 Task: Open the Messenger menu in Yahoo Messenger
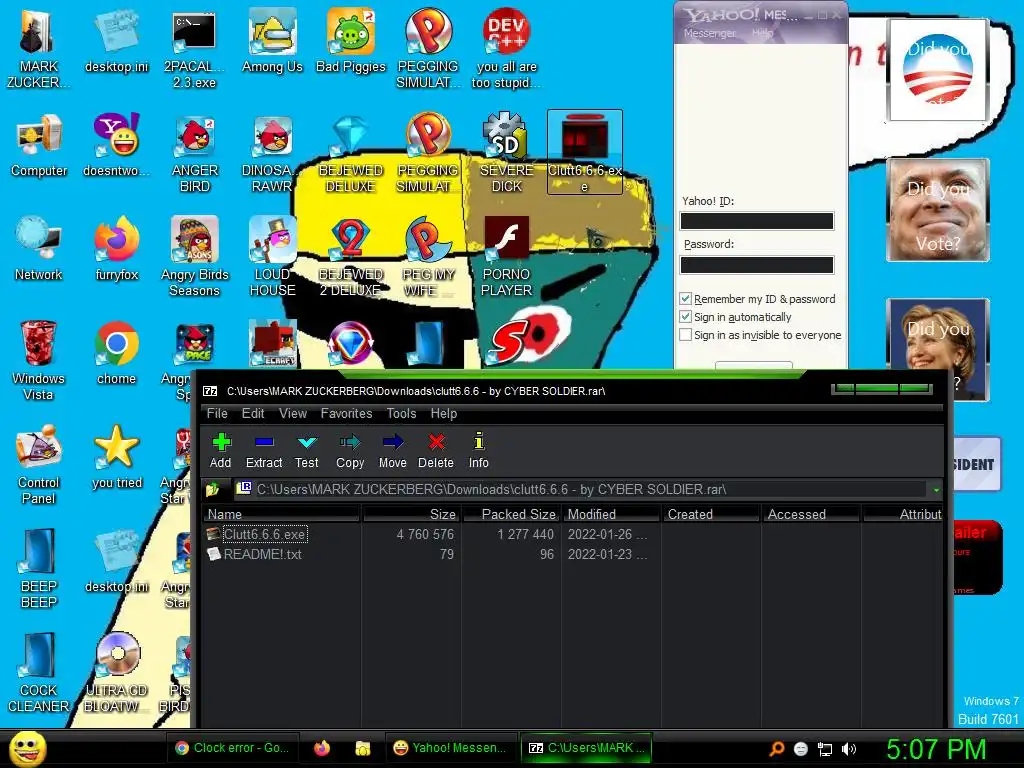709,33
